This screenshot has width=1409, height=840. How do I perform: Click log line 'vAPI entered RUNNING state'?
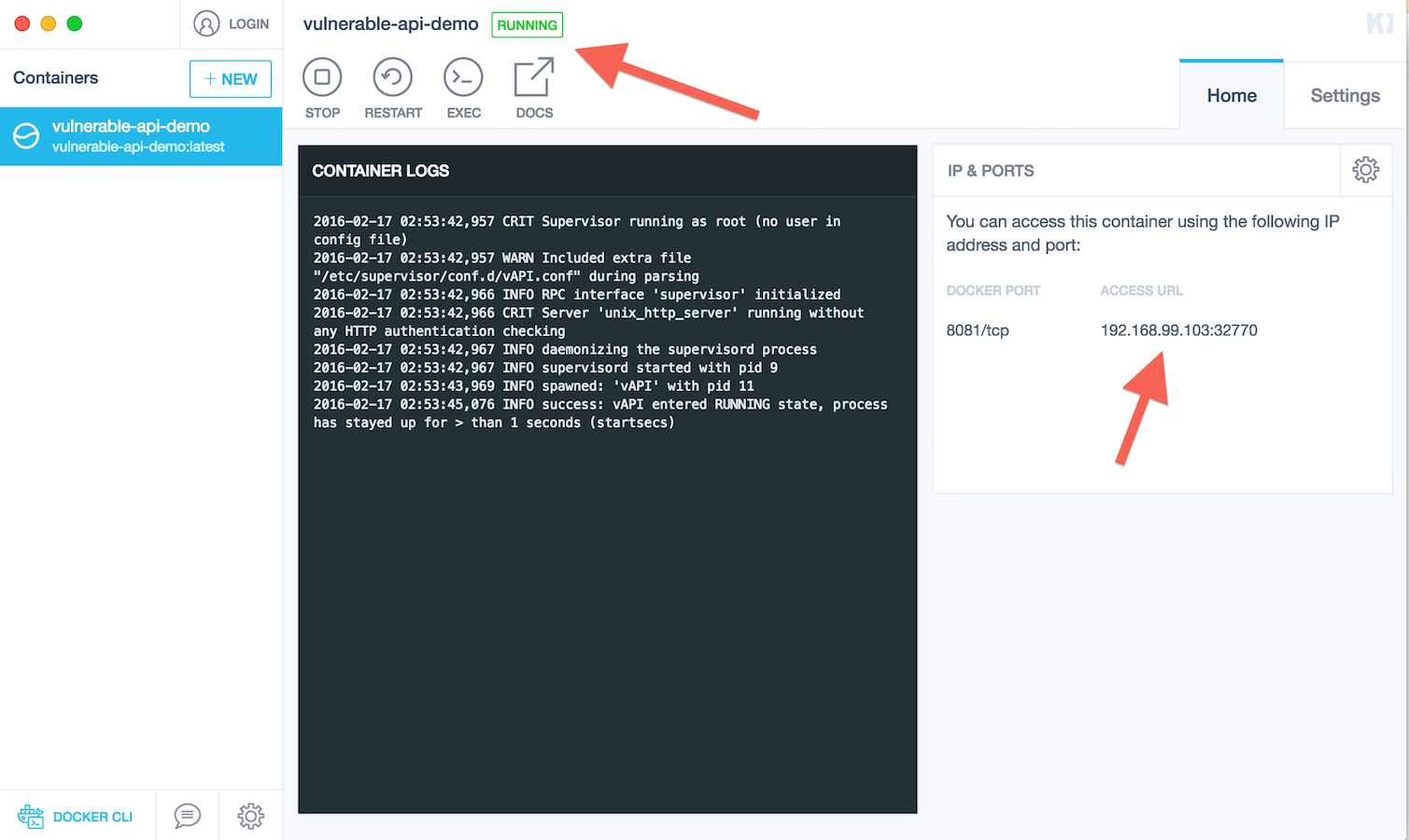coord(600,413)
